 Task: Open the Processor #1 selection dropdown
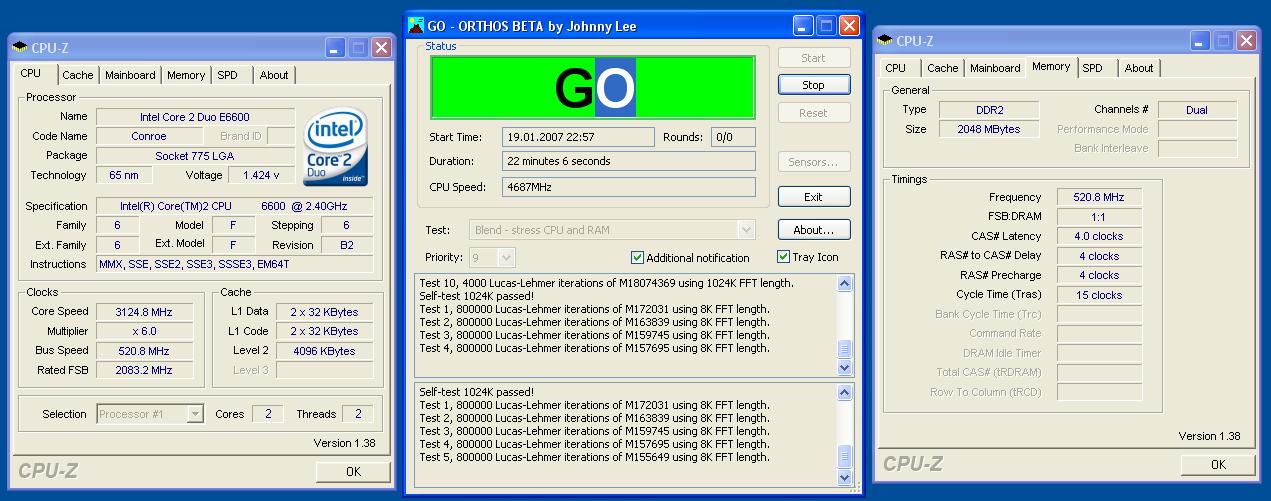(195, 414)
